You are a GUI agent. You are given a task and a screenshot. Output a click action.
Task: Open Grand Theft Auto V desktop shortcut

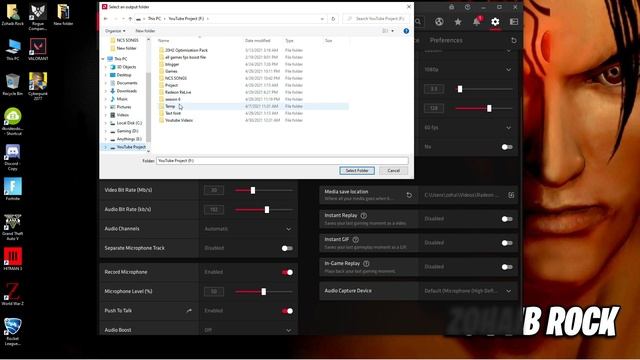tap(13, 227)
